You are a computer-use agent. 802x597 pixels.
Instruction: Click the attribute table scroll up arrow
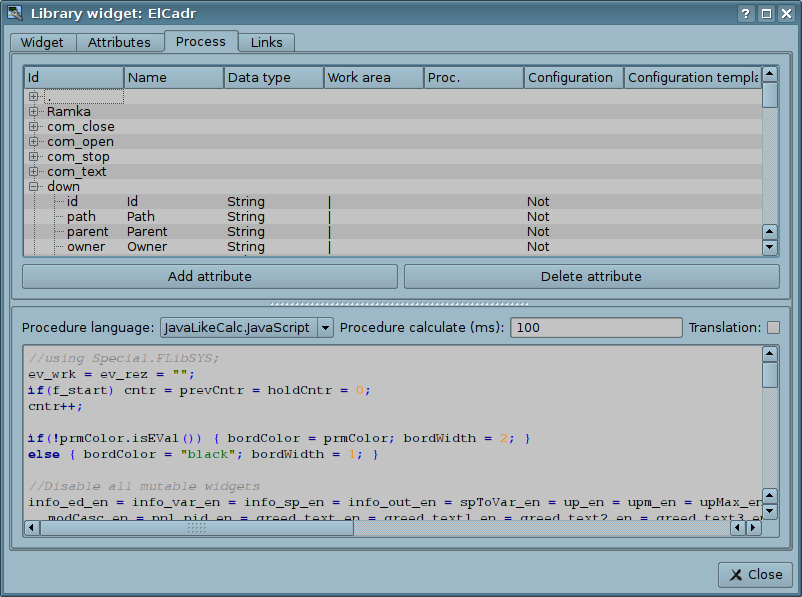pyautogui.click(x=769, y=74)
